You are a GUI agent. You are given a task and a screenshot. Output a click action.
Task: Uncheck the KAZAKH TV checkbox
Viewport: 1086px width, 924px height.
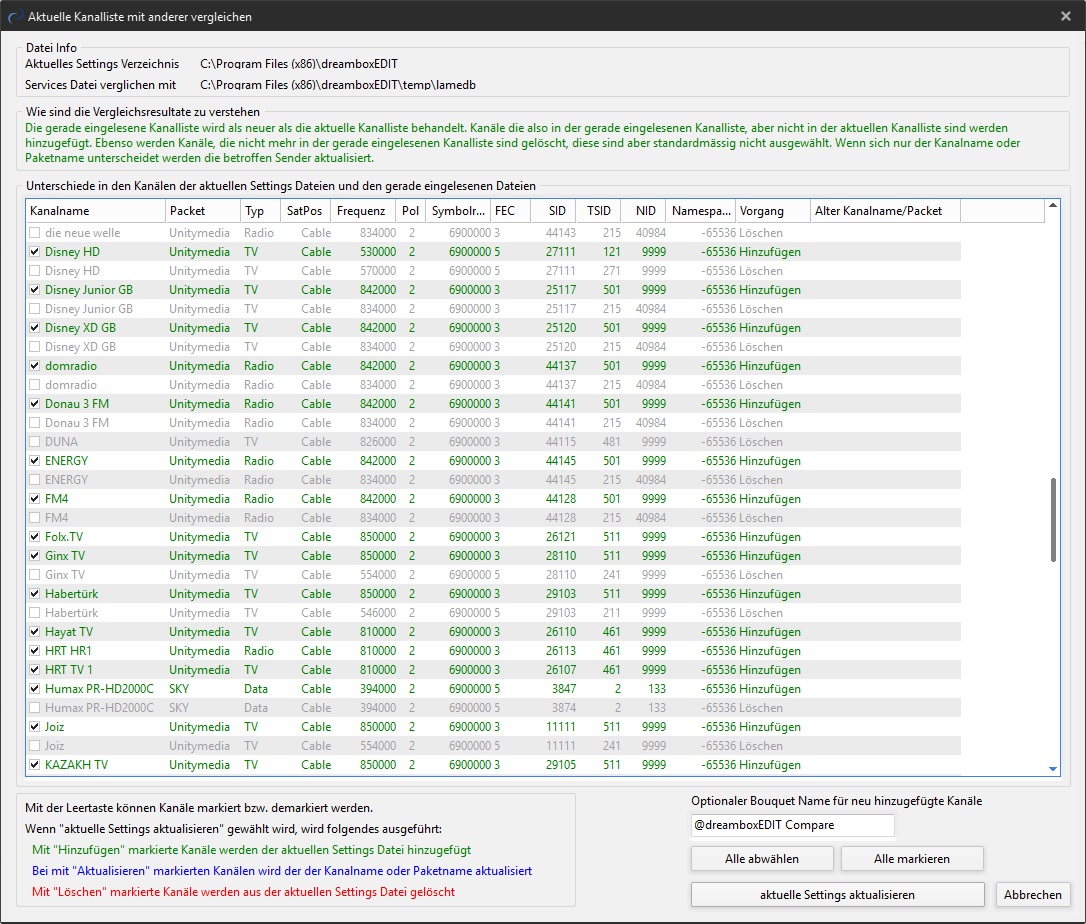pos(35,765)
